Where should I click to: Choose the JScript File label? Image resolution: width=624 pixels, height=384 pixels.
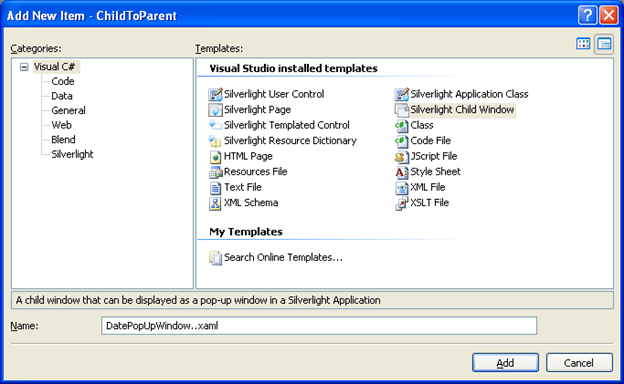point(434,156)
